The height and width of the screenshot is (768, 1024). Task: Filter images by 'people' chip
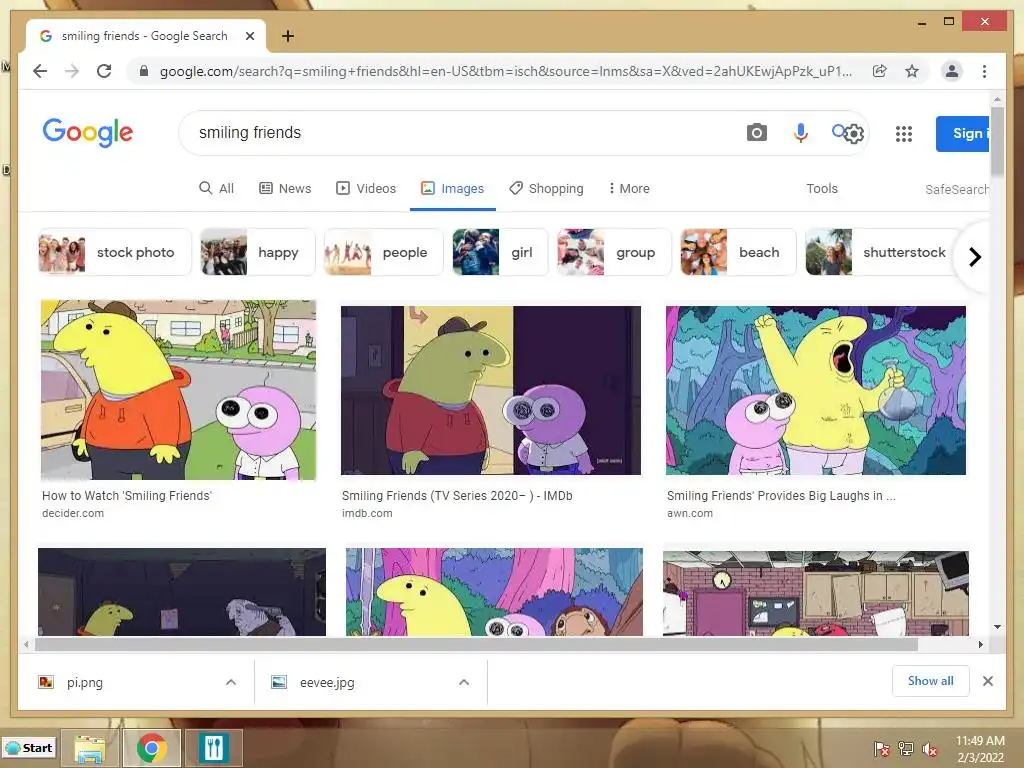[383, 252]
